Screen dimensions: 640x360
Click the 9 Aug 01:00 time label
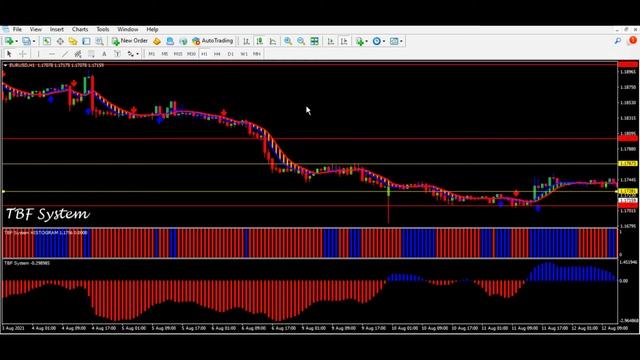[x=314, y=328]
